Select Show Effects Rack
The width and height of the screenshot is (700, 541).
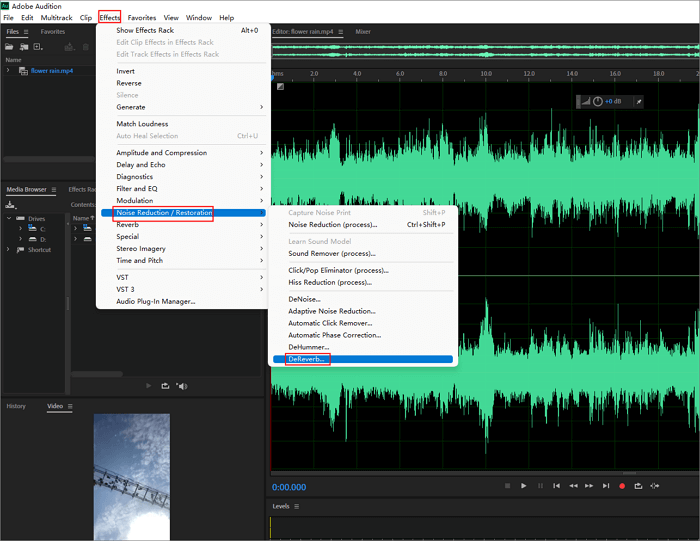[x=182, y=30]
